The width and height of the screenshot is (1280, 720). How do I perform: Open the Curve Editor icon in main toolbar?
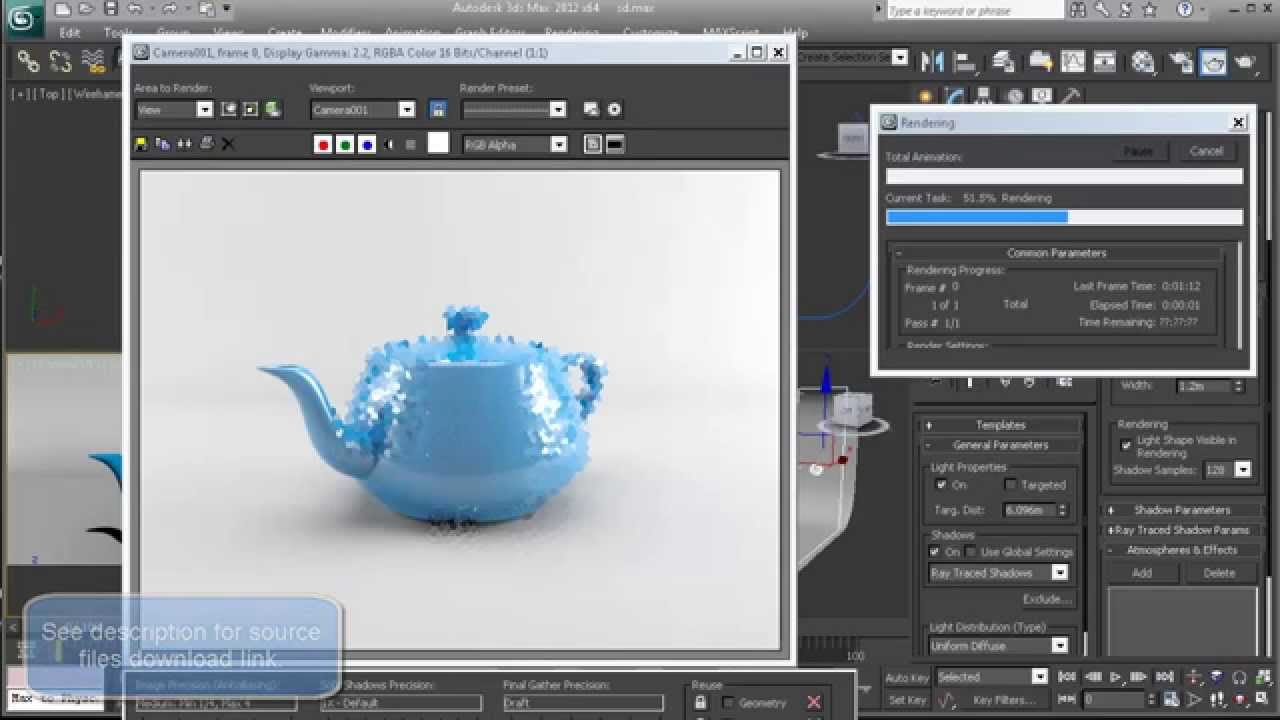tap(1072, 62)
